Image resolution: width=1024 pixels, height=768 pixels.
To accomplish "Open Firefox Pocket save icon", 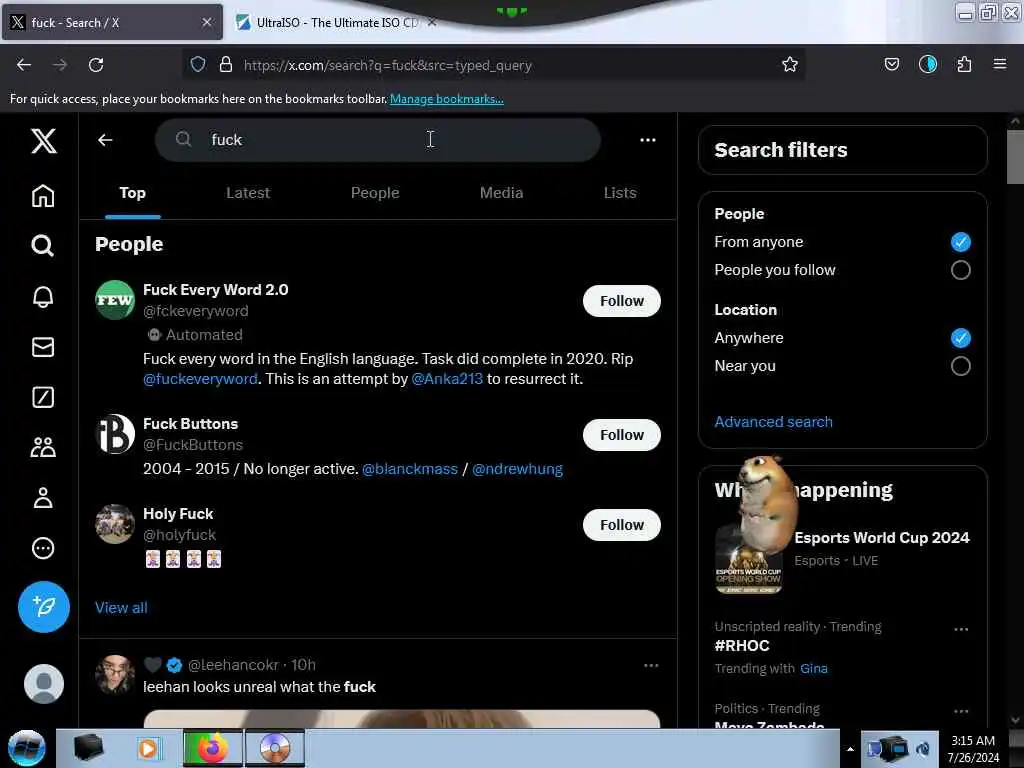I will point(891,64).
